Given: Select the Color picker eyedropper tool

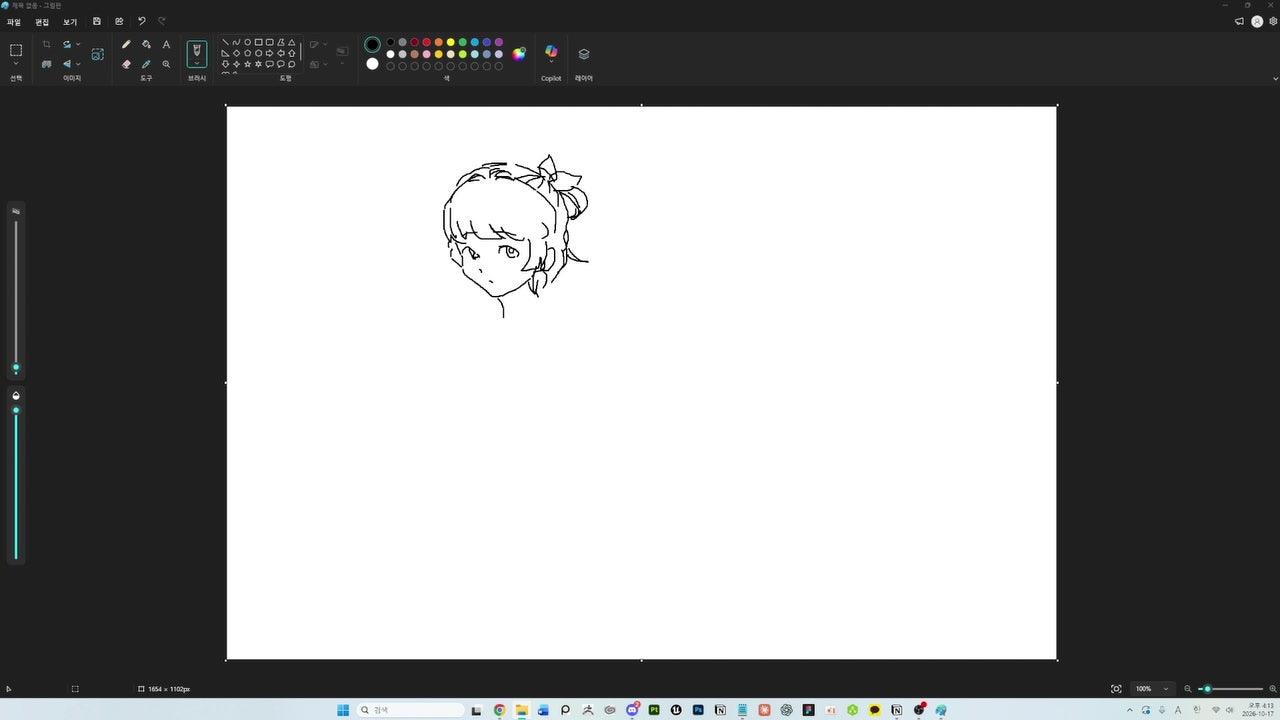Looking at the screenshot, I should (x=146, y=64).
